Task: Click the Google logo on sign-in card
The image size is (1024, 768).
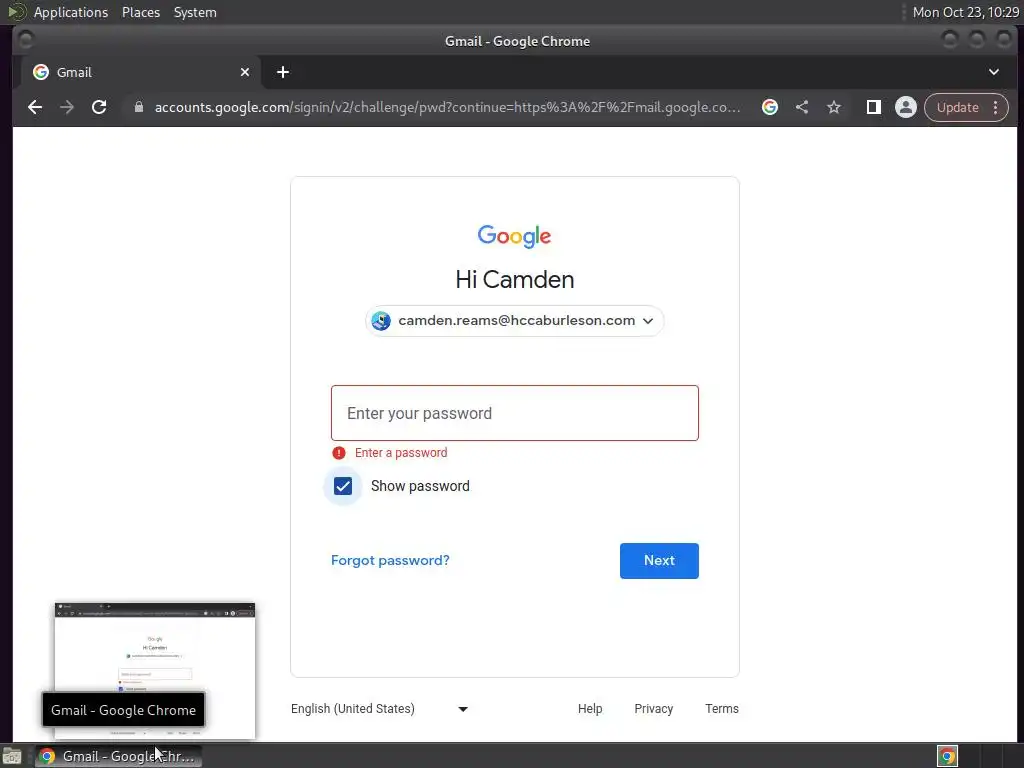Action: (515, 236)
